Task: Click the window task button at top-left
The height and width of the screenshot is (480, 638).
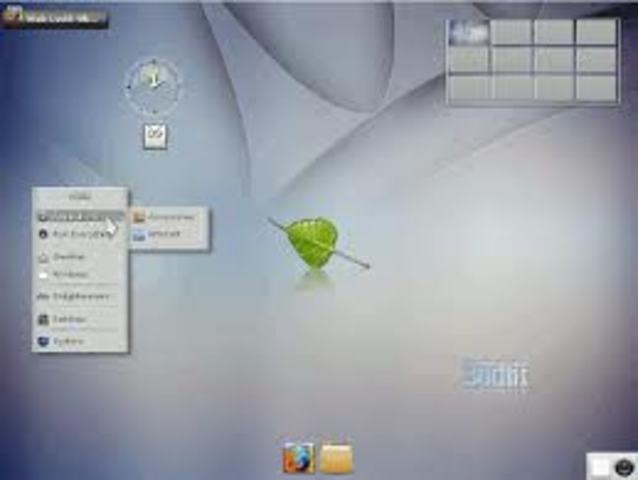Action: (55, 17)
